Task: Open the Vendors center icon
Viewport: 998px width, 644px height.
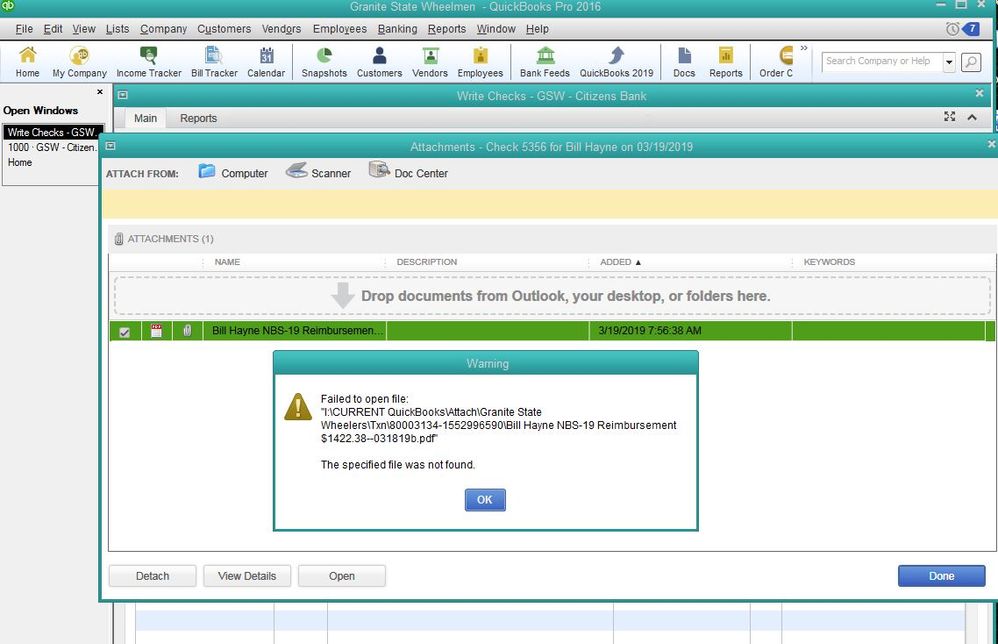Action: (x=430, y=62)
